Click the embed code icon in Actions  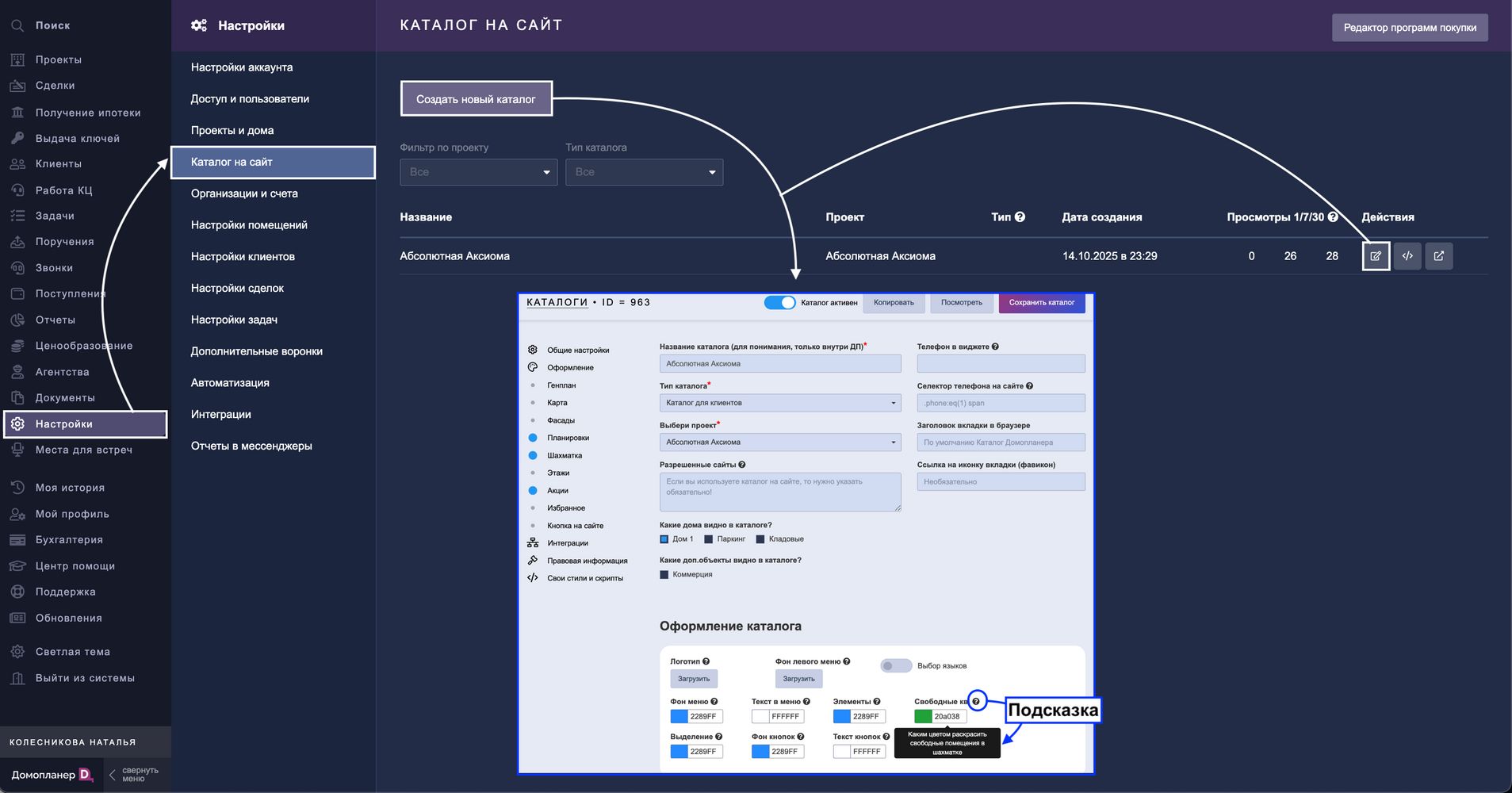(x=1407, y=256)
